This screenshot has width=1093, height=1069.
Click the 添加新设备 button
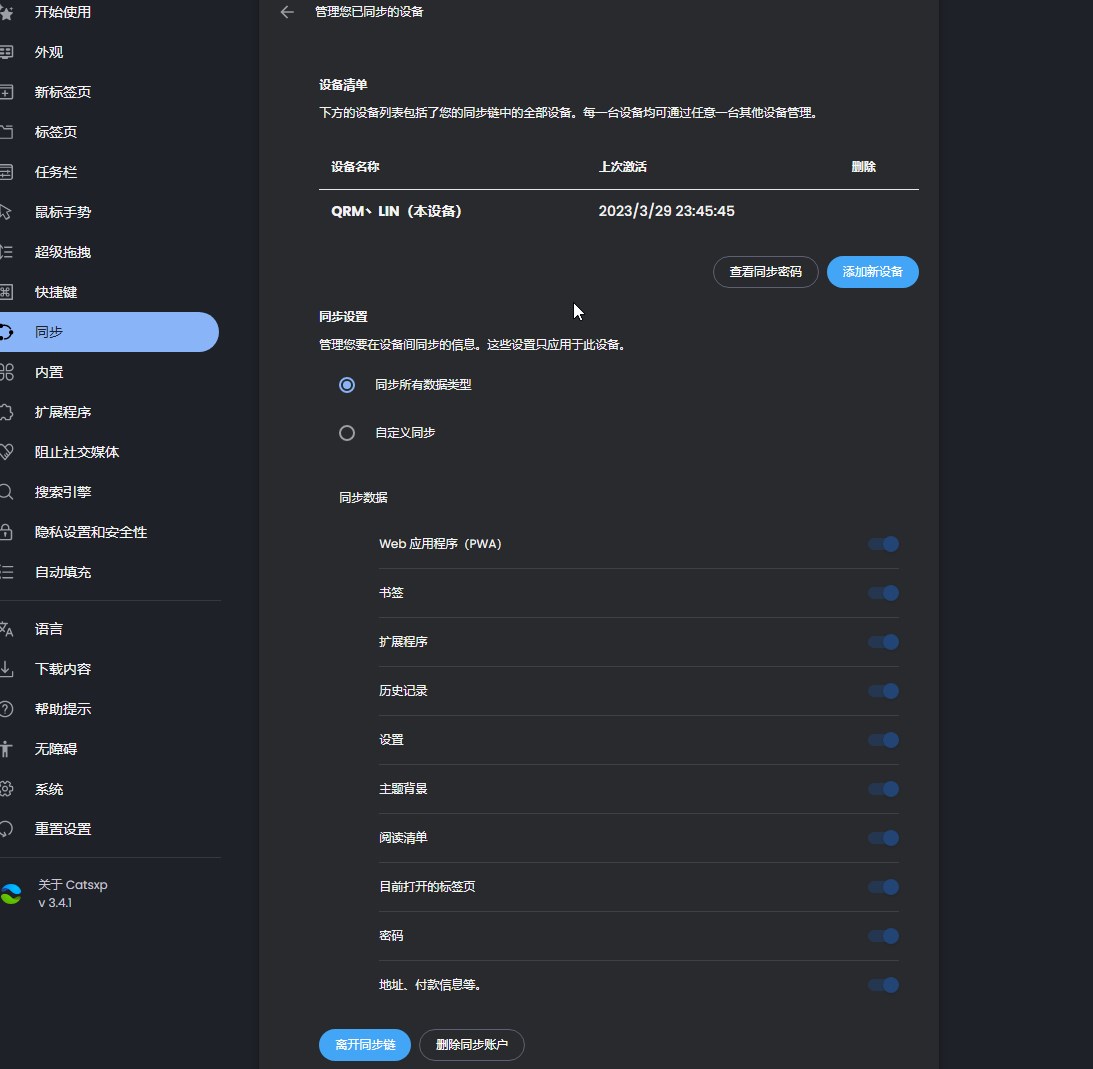click(x=872, y=272)
